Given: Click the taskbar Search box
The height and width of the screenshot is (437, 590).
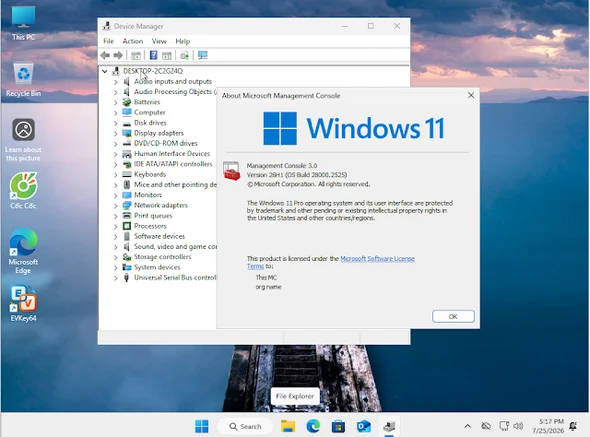Looking at the screenshot, I should (x=245, y=426).
